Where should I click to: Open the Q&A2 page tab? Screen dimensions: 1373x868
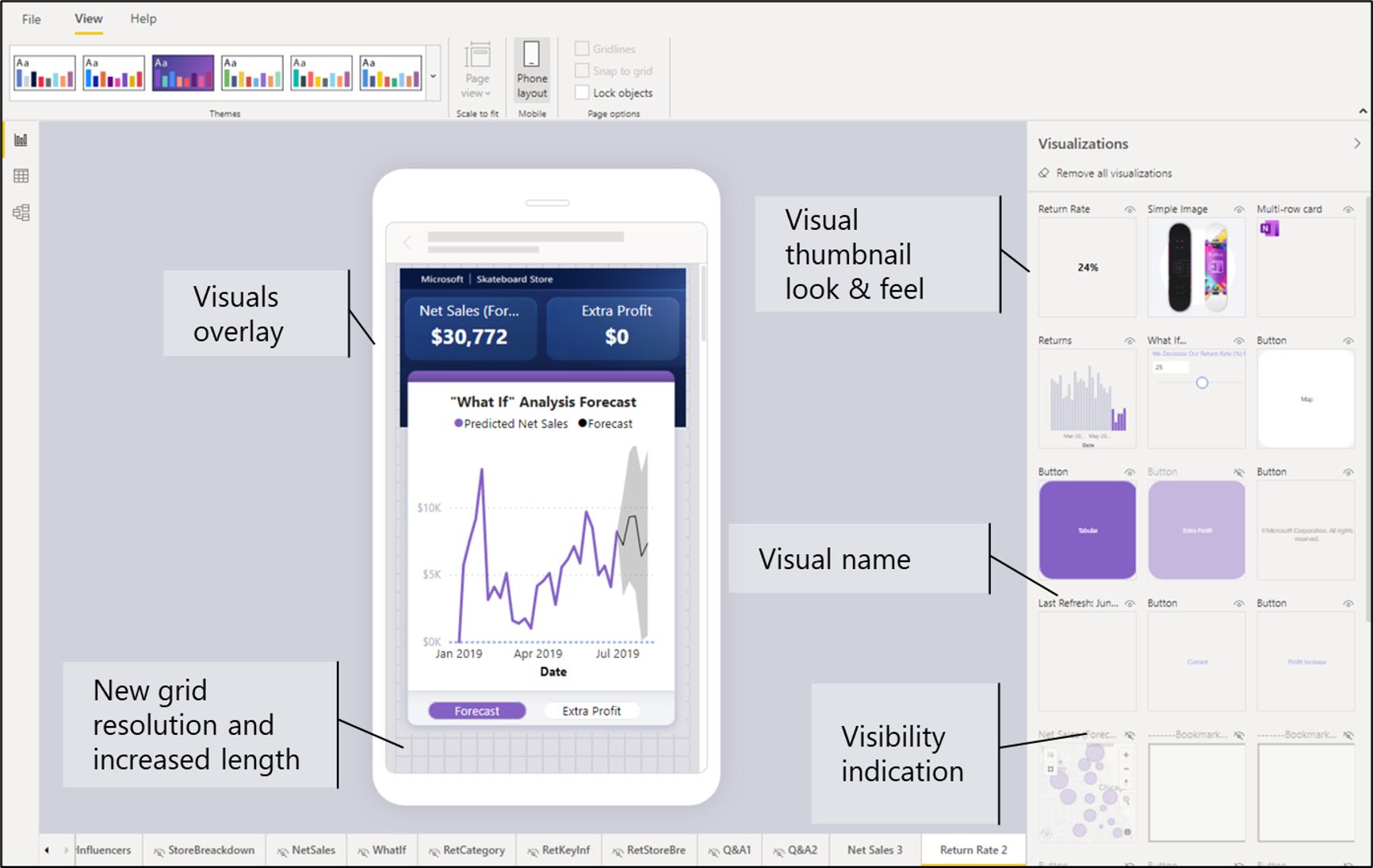click(x=796, y=850)
